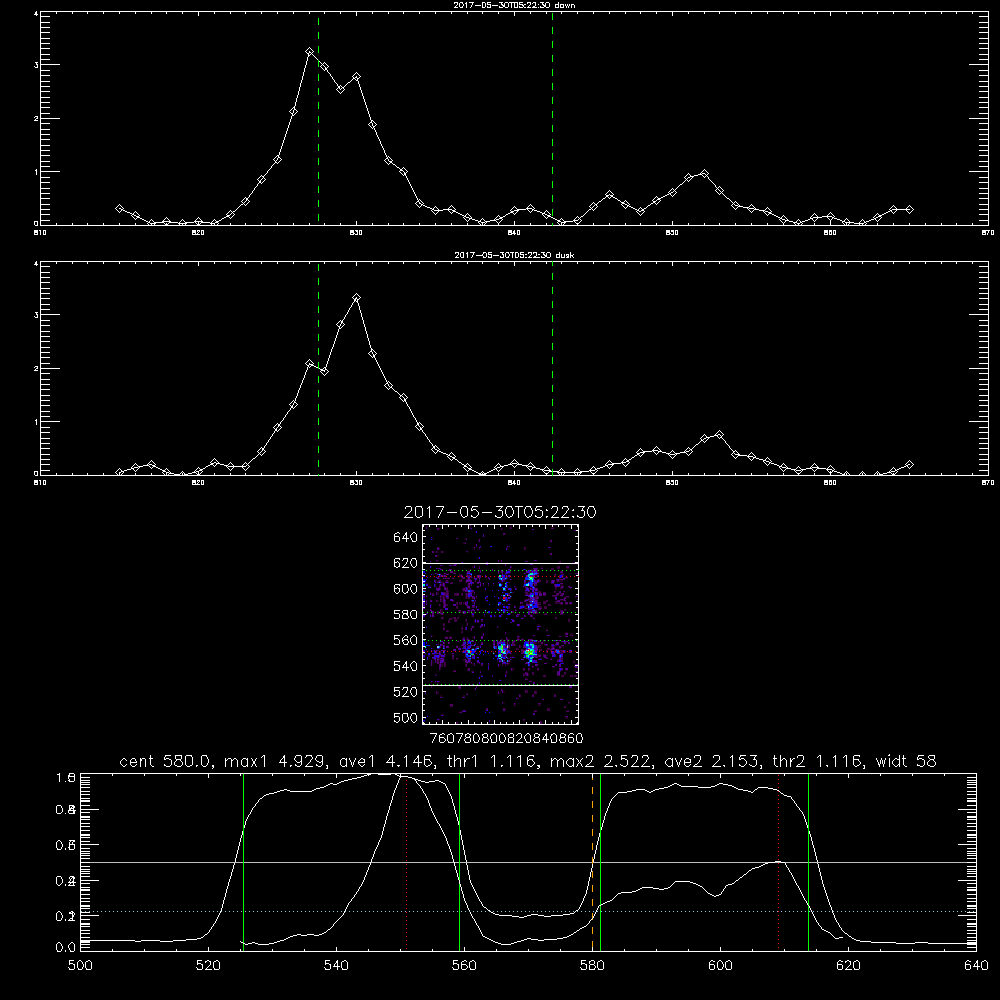
Task: Click the dusk plot title text
Action: pyautogui.click(x=514, y=255)
